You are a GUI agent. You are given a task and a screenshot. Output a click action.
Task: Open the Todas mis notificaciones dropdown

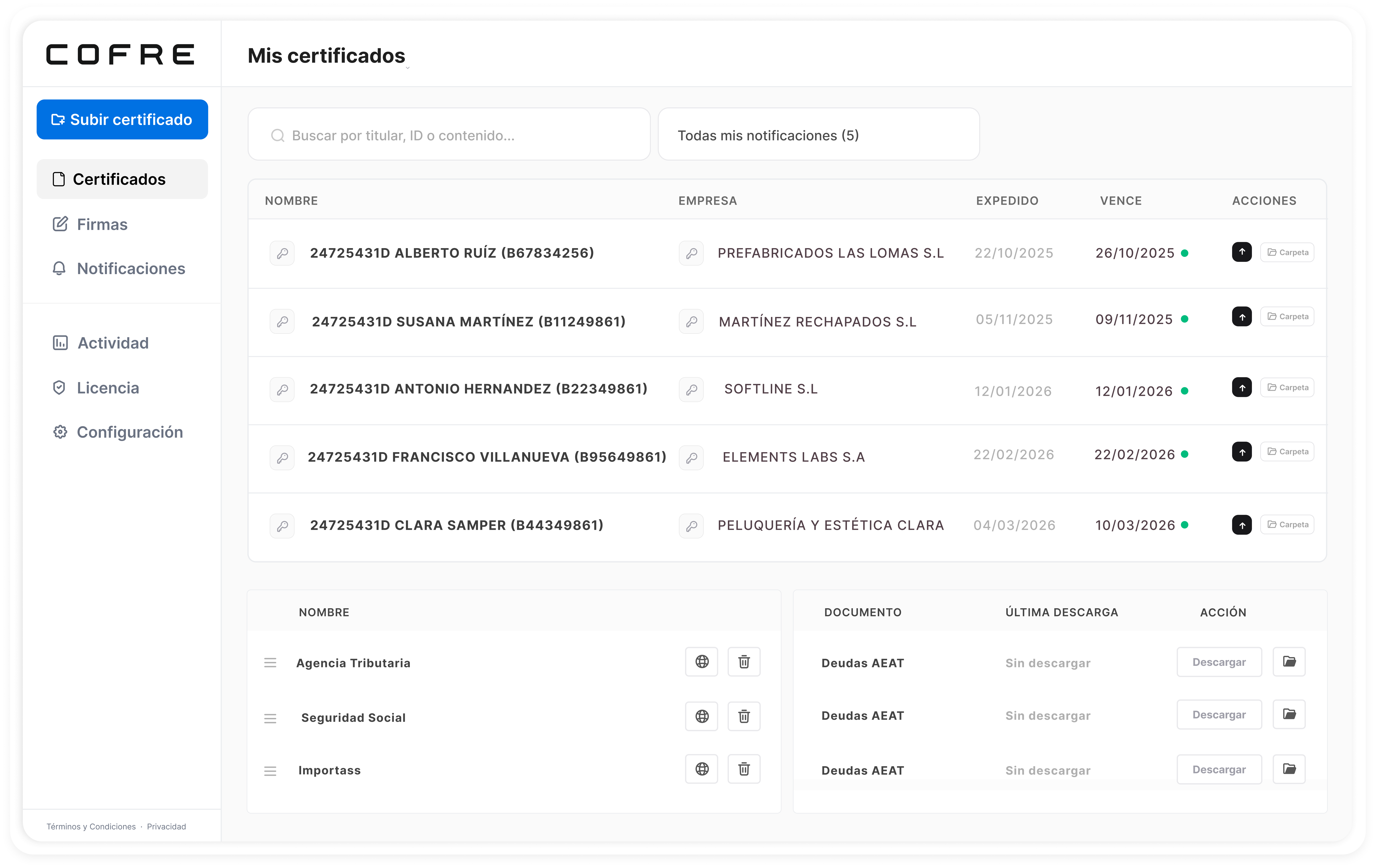click(x=818, y=135)
